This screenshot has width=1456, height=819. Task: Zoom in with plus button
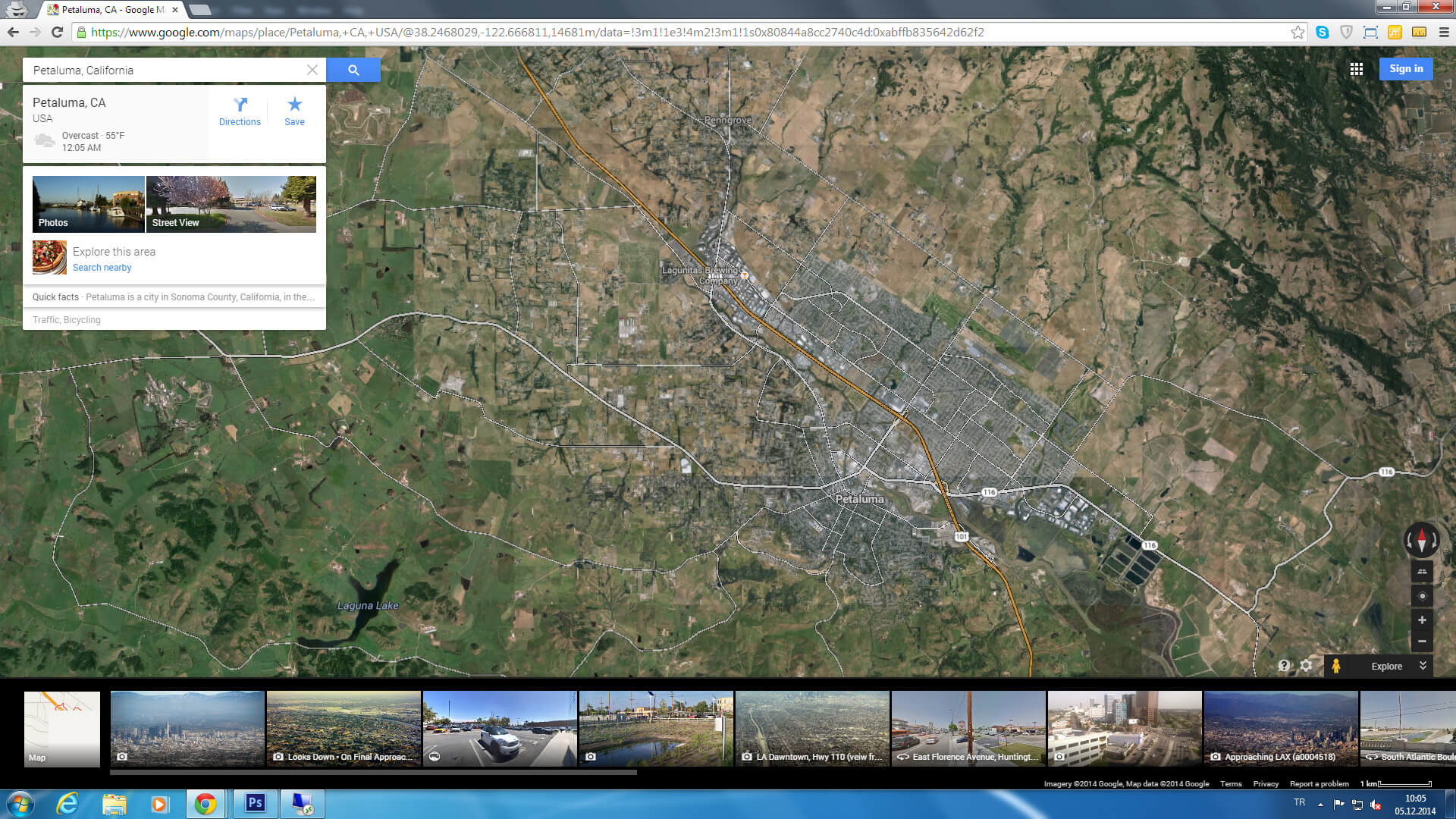pyautogui.click(x=1422, y=620)
